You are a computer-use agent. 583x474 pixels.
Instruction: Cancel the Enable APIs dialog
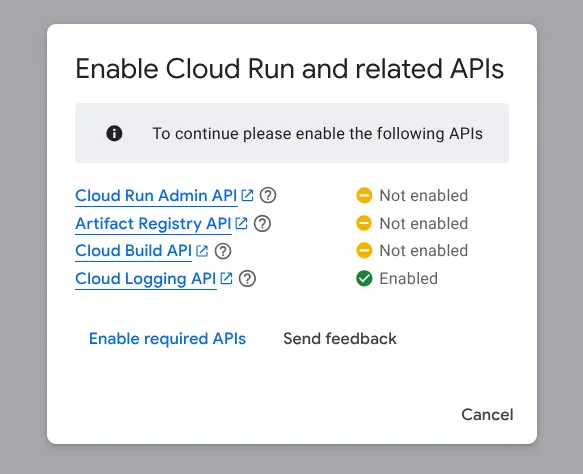[x=487, y=415]
